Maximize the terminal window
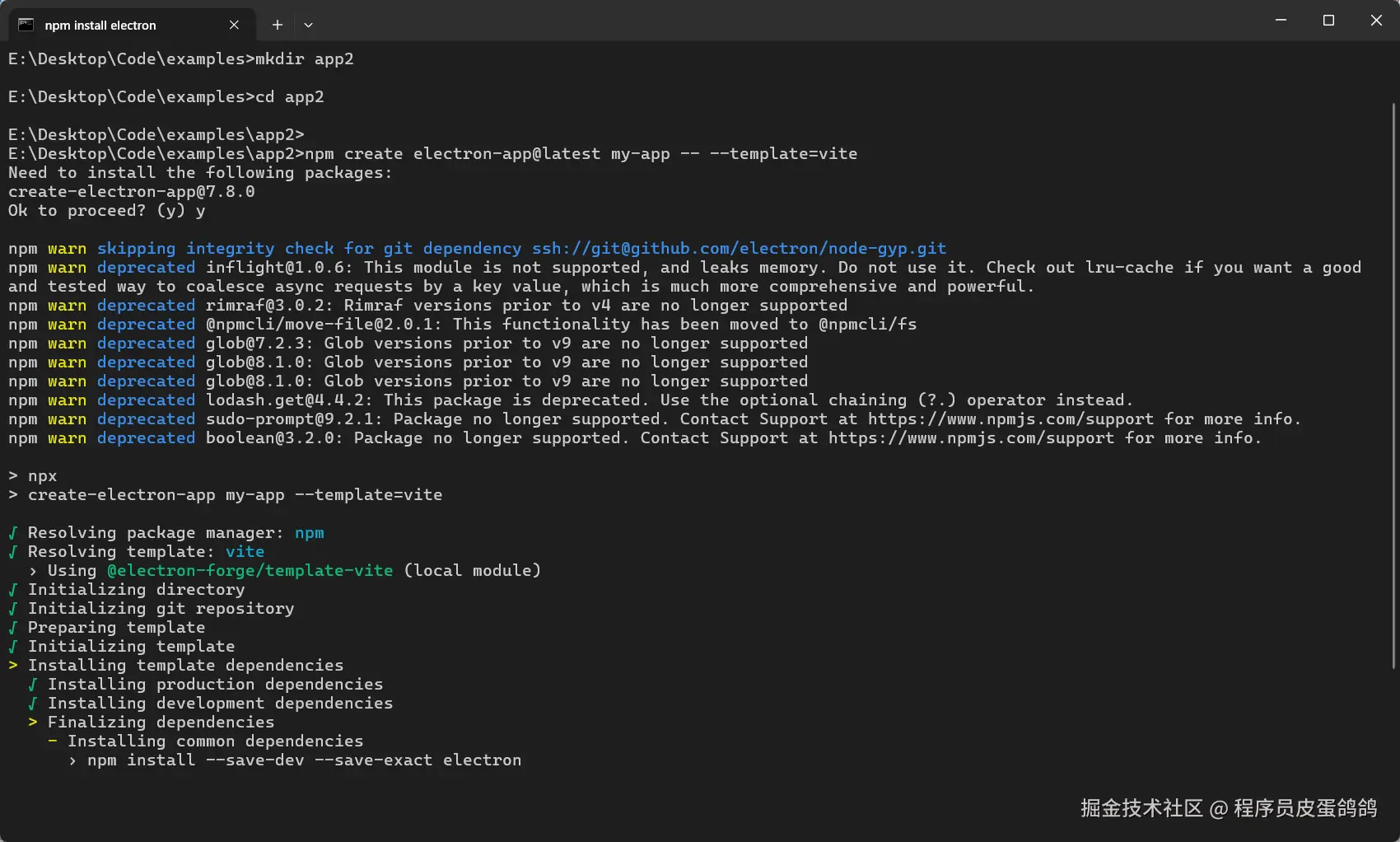The image size is (1400, 842). pyautogui.click(x=1328, y=21)
